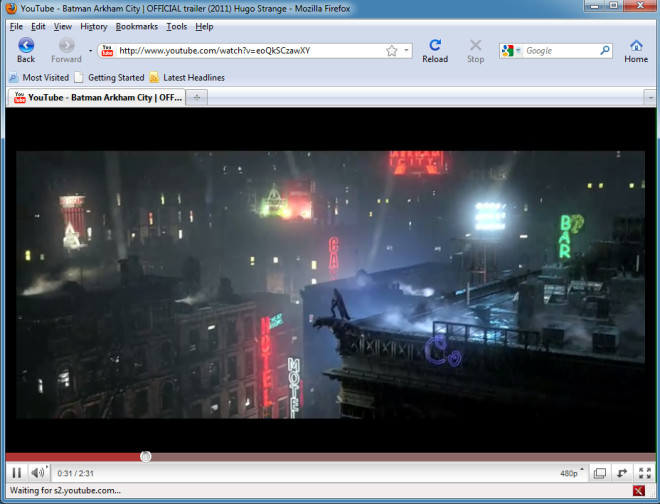Open the History menu
Viewport: 660px width, 504px height.
[93, 27]
